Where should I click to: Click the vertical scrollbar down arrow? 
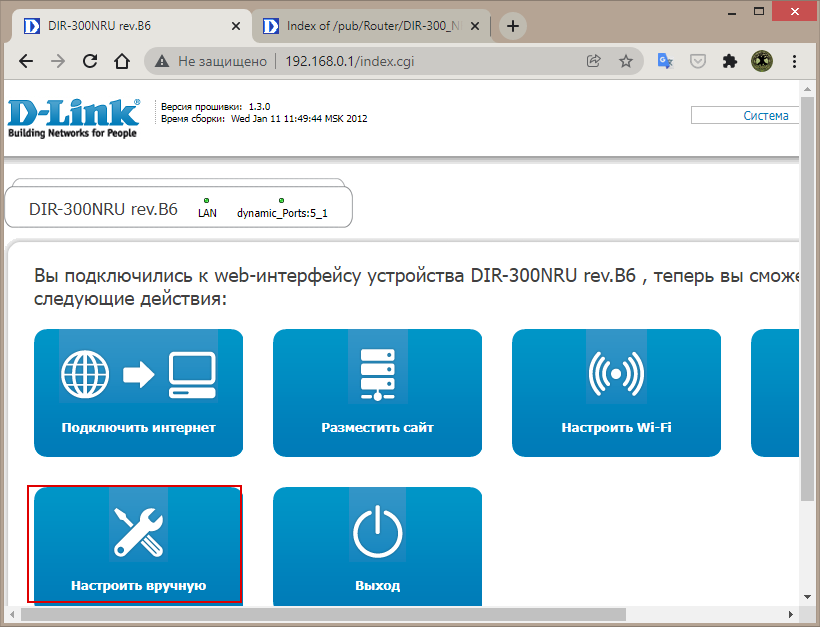click(x=807, y=597)
